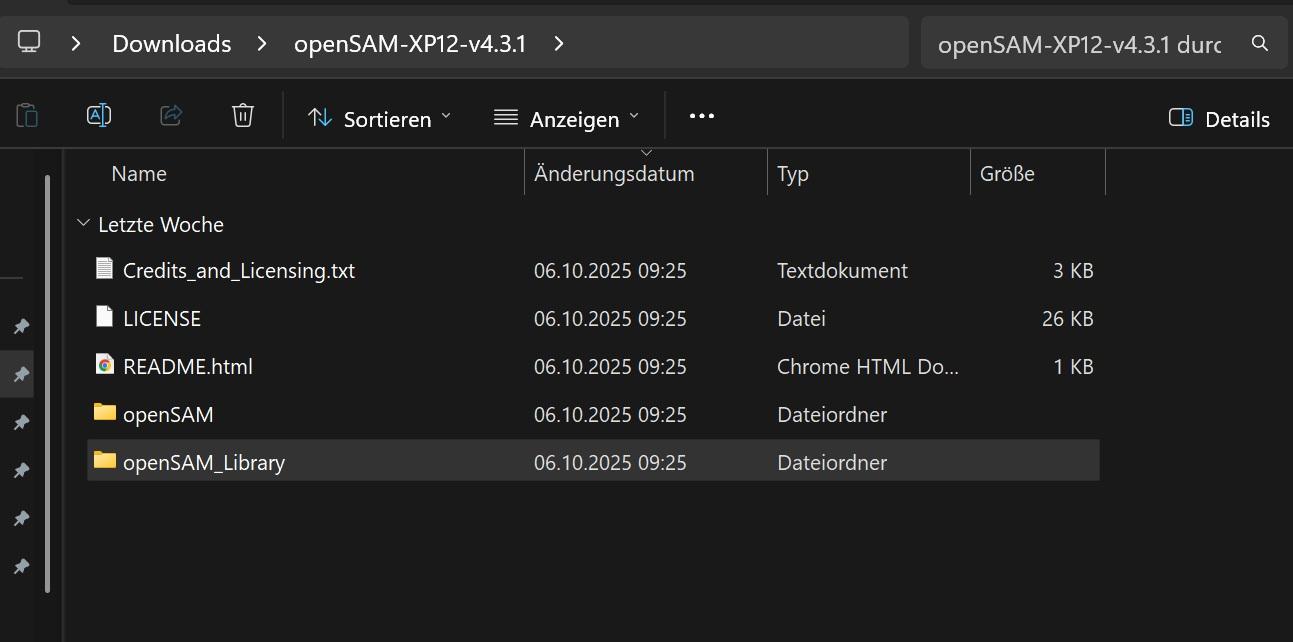Select the openSAM folder
The height and width of the screenshot is (642, 1293).
pyautogui.click(x=167, y=415)
